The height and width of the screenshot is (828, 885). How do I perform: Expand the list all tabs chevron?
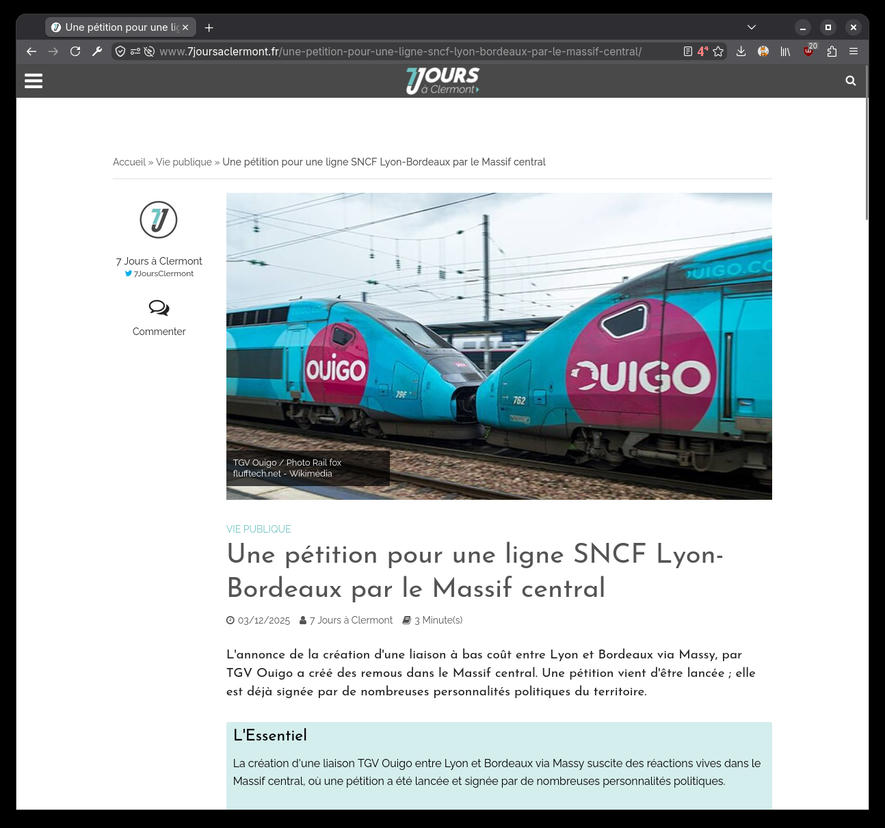pos(751,27)
